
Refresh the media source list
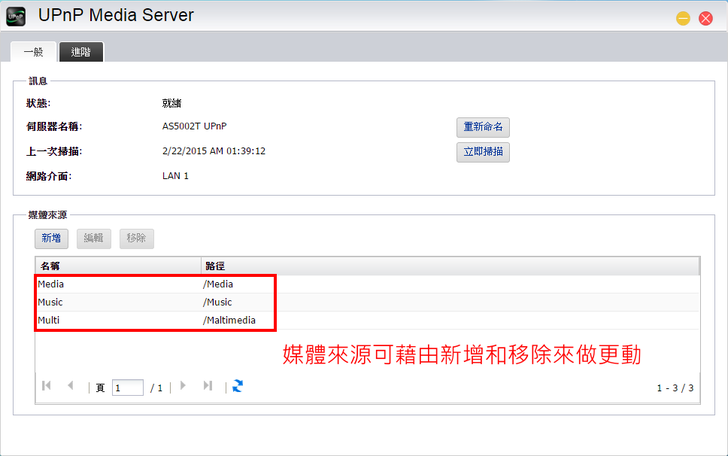coord(238,386)
